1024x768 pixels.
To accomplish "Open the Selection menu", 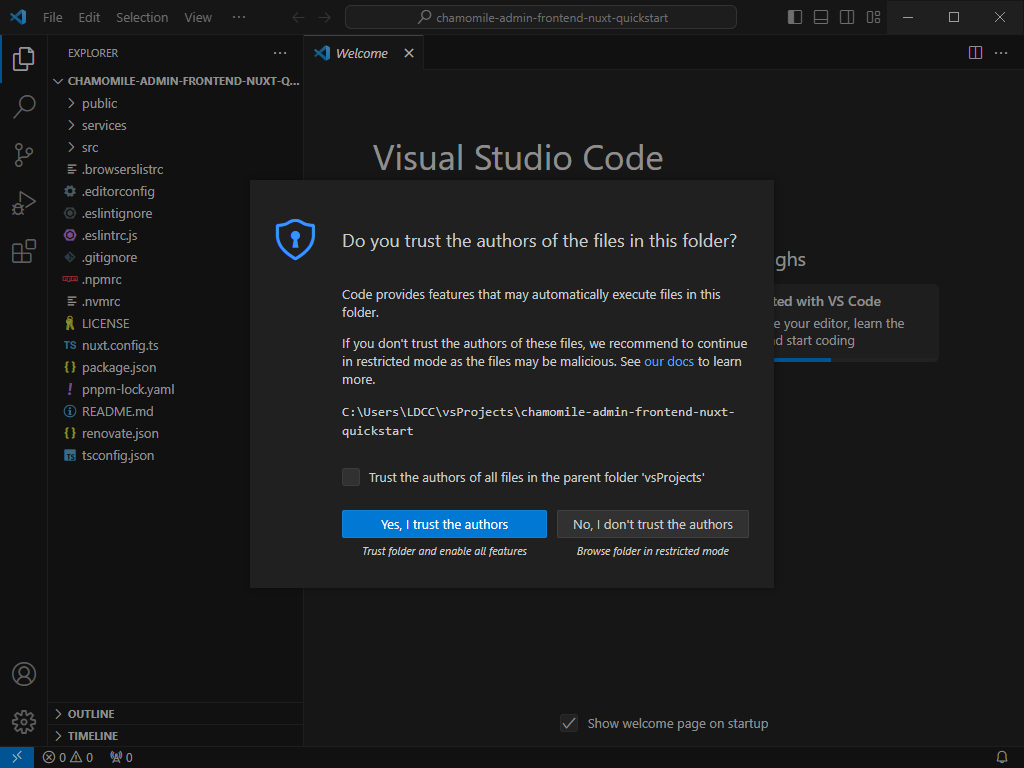I will 142,18.
